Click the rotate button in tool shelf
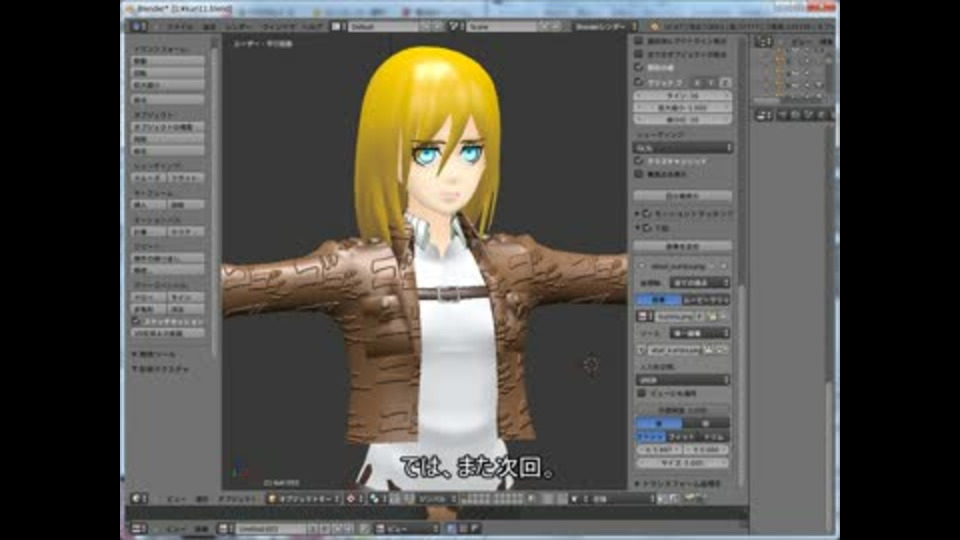 (x=168, y=73)
